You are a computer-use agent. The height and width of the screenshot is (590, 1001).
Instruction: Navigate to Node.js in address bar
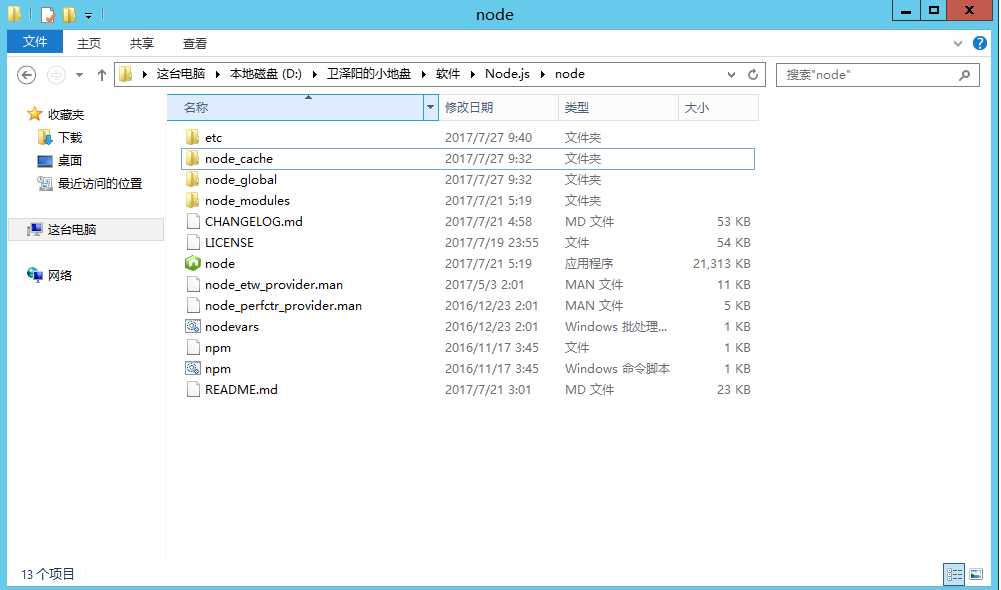coord(507,74)
